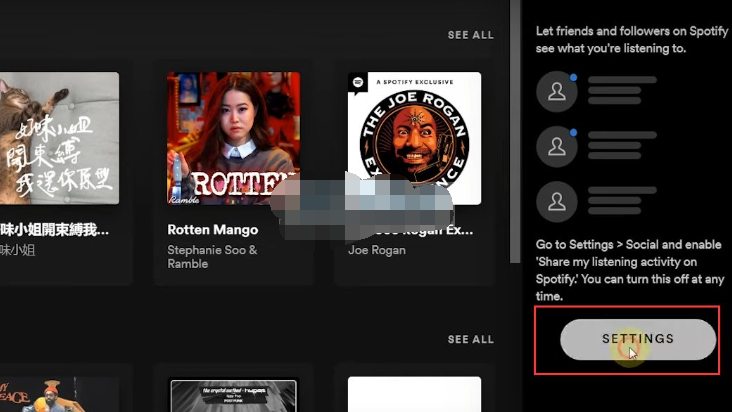732x412 pixels.
Task: Click the Joe Rogan author name
Action: coord(376,251)
